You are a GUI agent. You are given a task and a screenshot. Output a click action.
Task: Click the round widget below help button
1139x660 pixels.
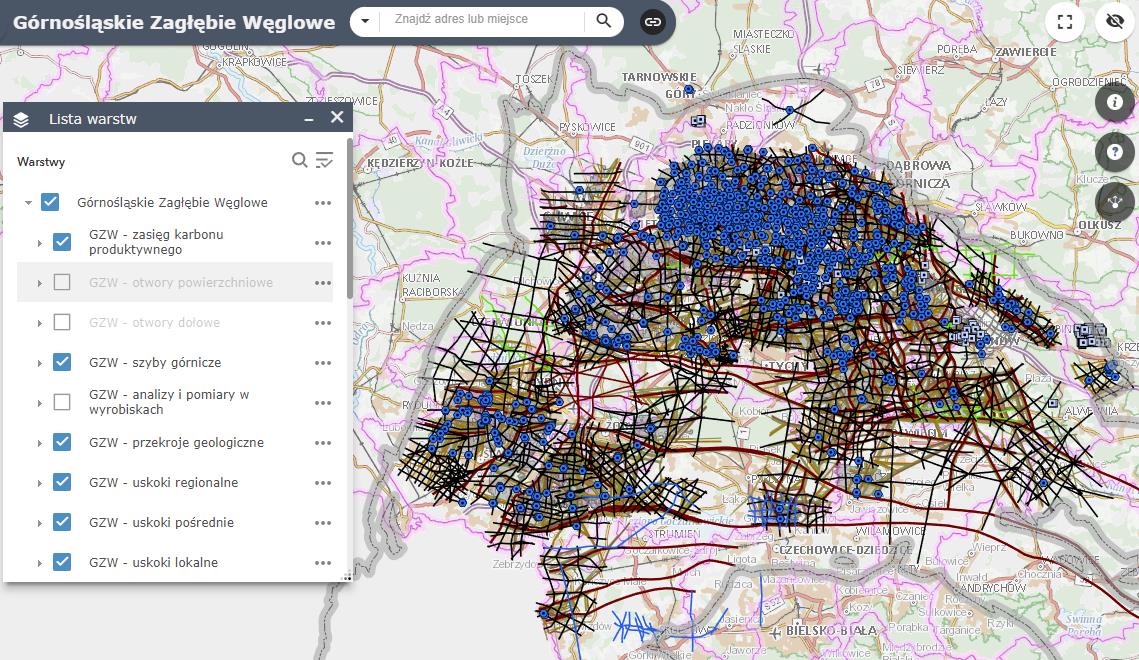pos(1114,201)
